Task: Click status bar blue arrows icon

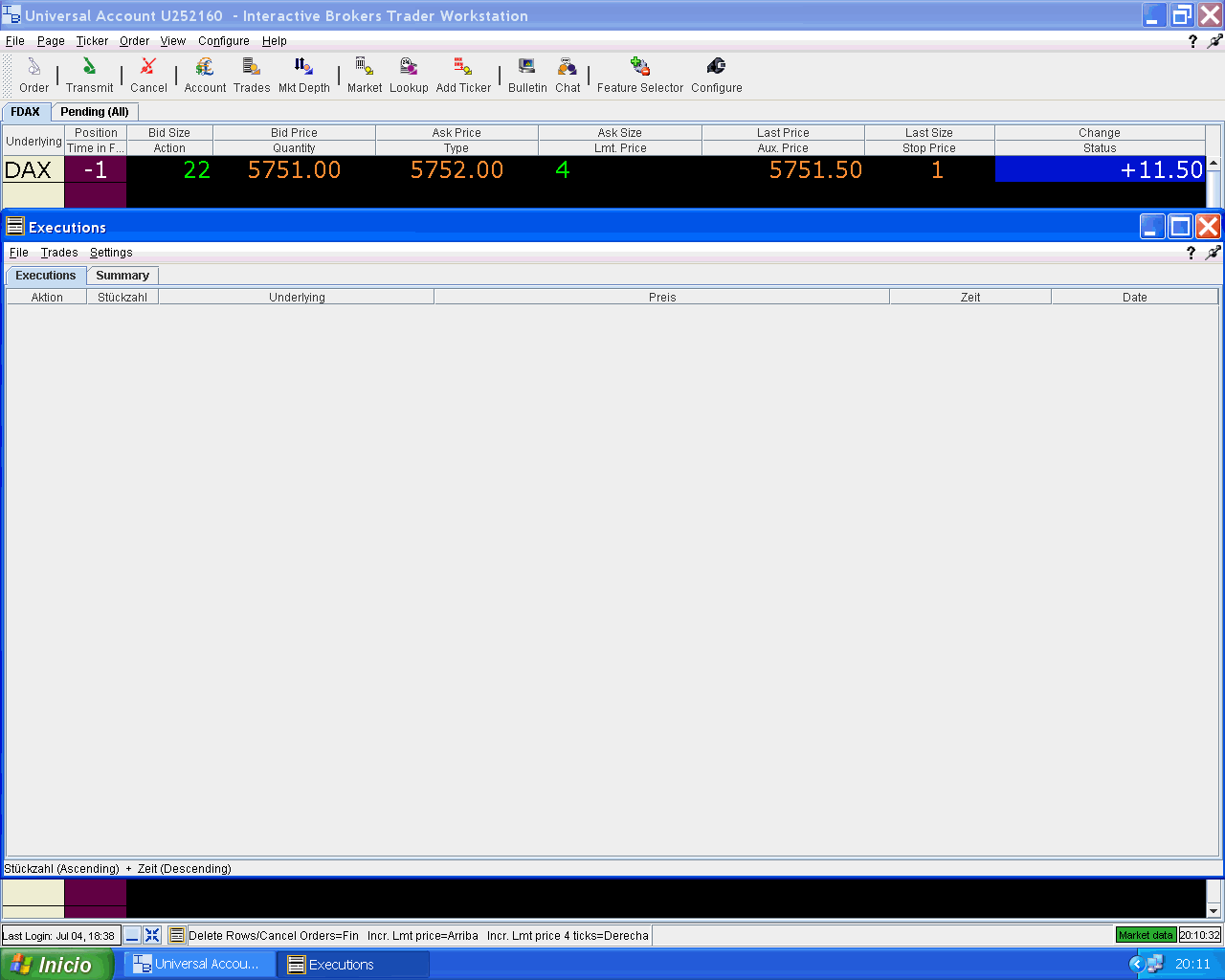Action: [x=152, y=936]
